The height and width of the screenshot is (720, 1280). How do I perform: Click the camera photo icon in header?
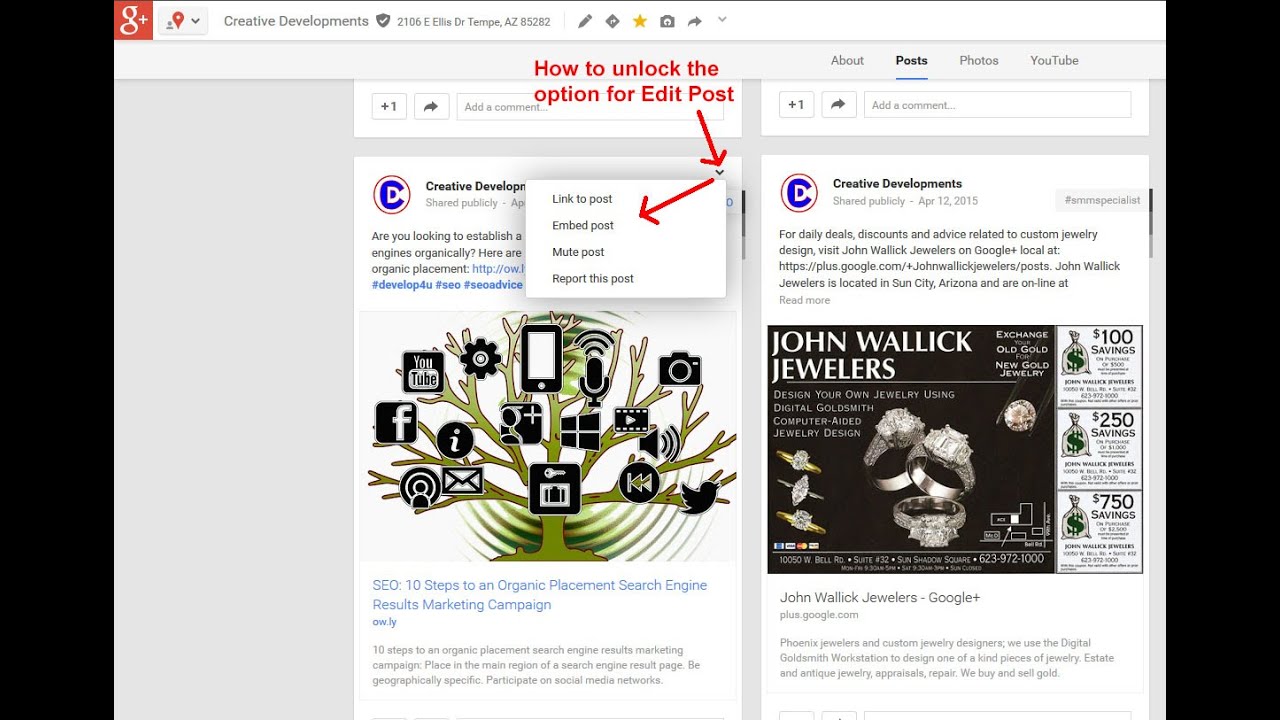(x=667, y=21)
